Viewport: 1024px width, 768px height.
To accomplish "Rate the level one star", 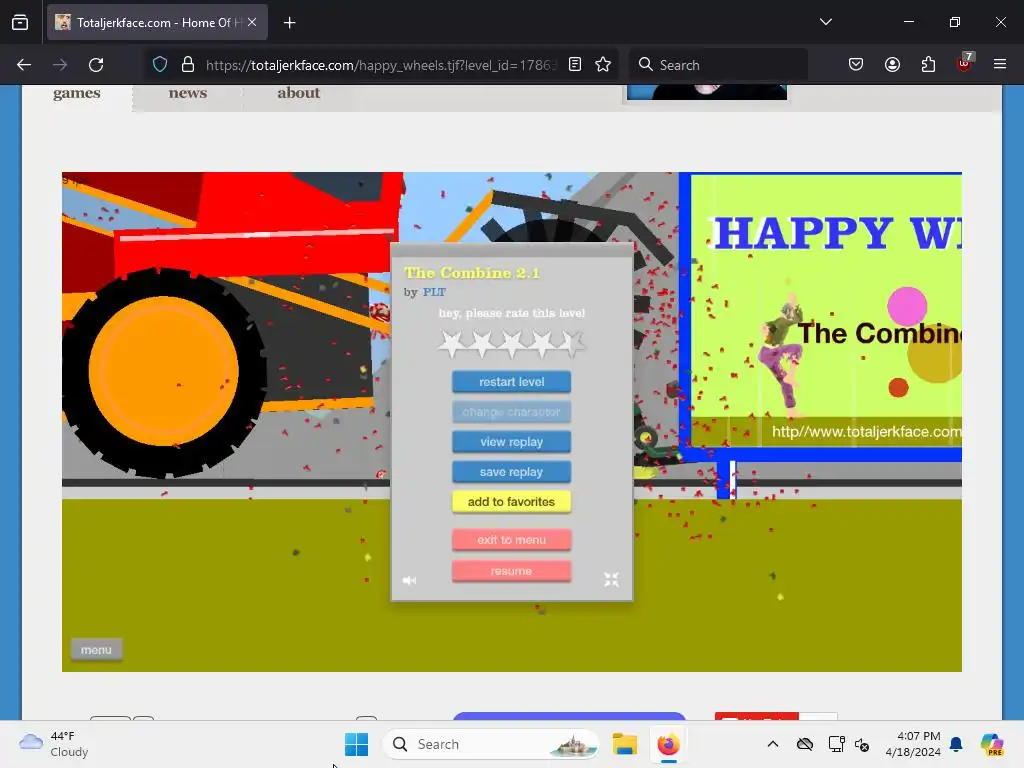I will pos(452,343).
